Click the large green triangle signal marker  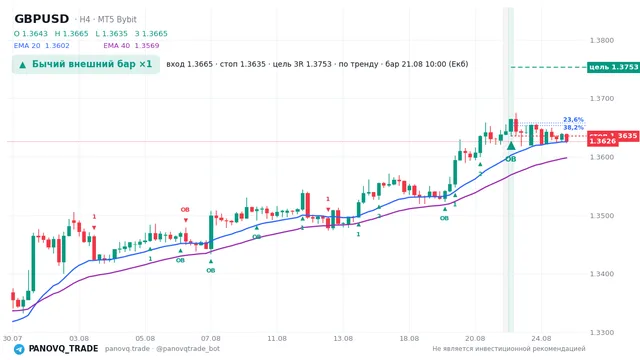[511, 145]
